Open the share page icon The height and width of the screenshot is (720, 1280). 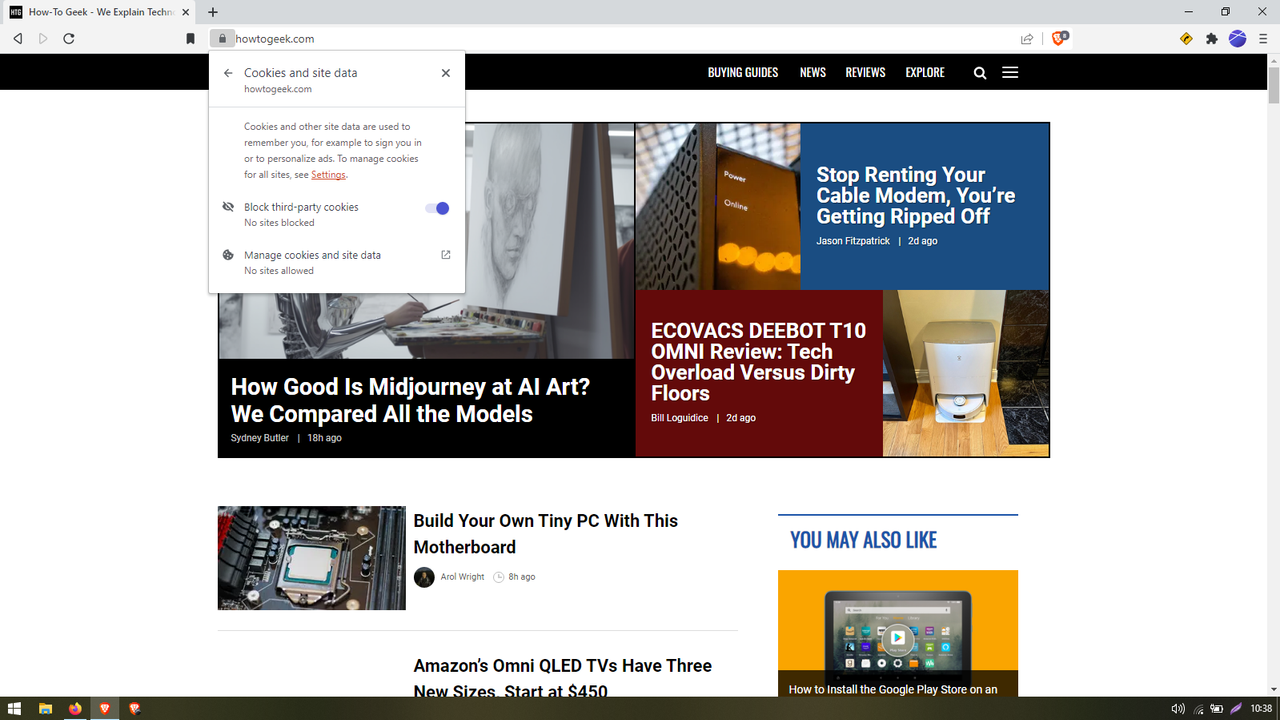coord(1026,38)
